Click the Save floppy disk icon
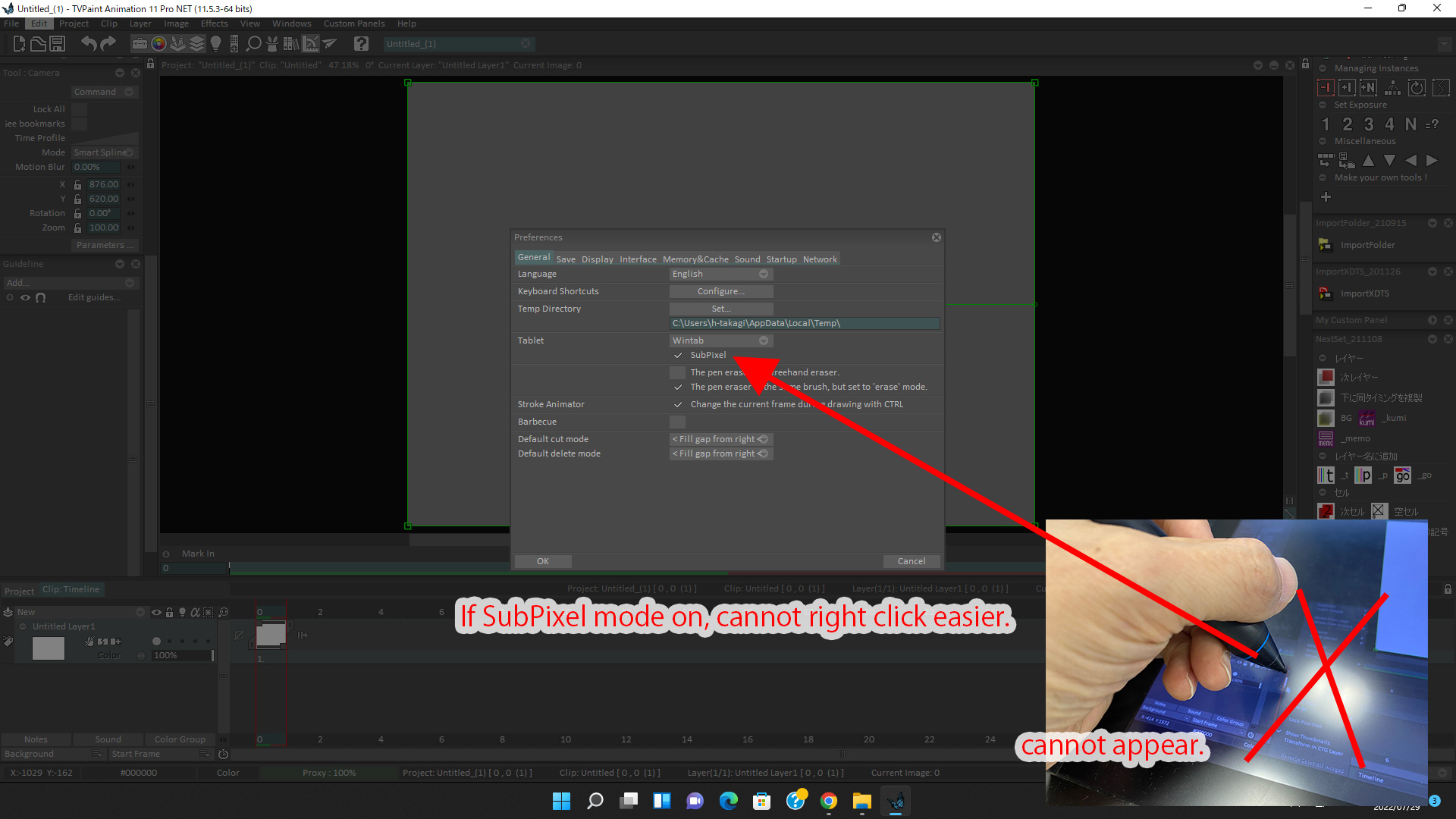1456x819 pixels. (57, 44)
